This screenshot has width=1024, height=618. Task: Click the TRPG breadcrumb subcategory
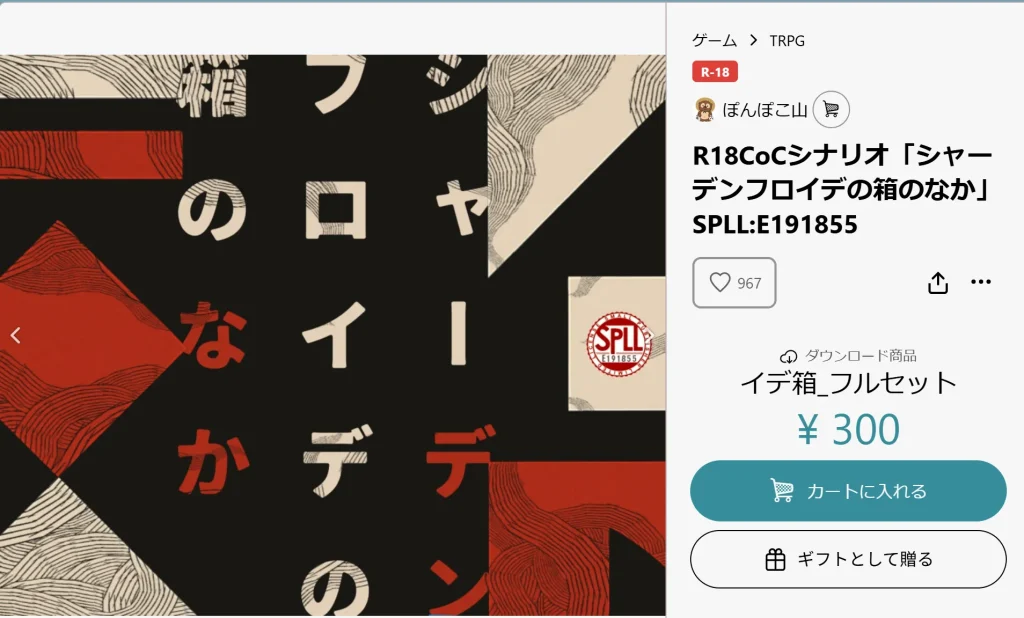pyautogui.click(x=787, y=41)
